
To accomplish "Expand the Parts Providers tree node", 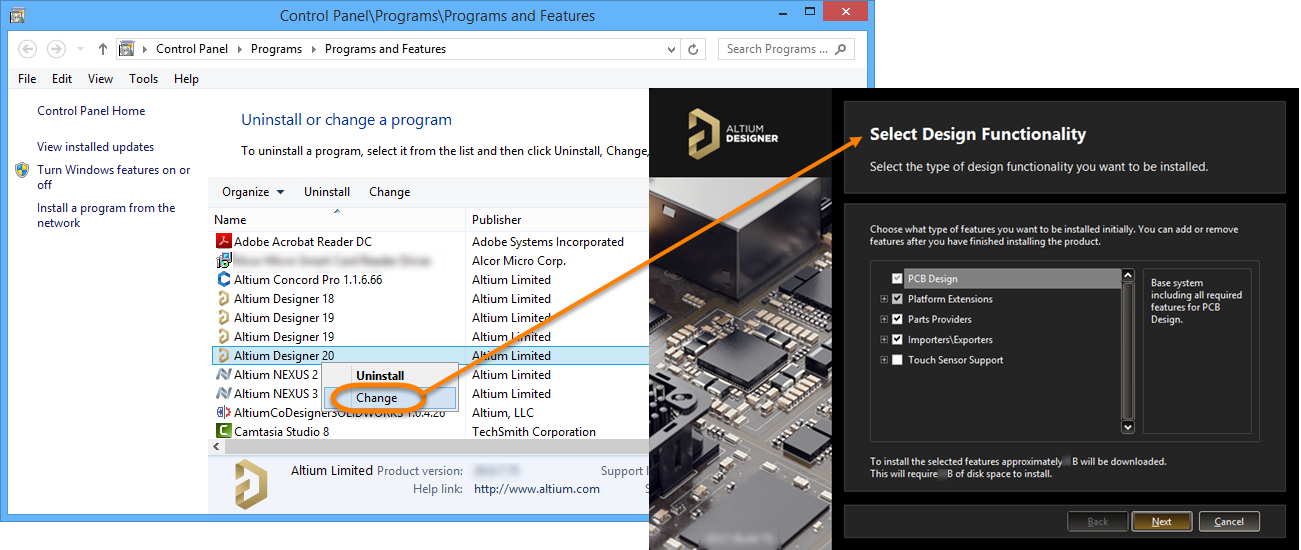I will pos(884,320).
